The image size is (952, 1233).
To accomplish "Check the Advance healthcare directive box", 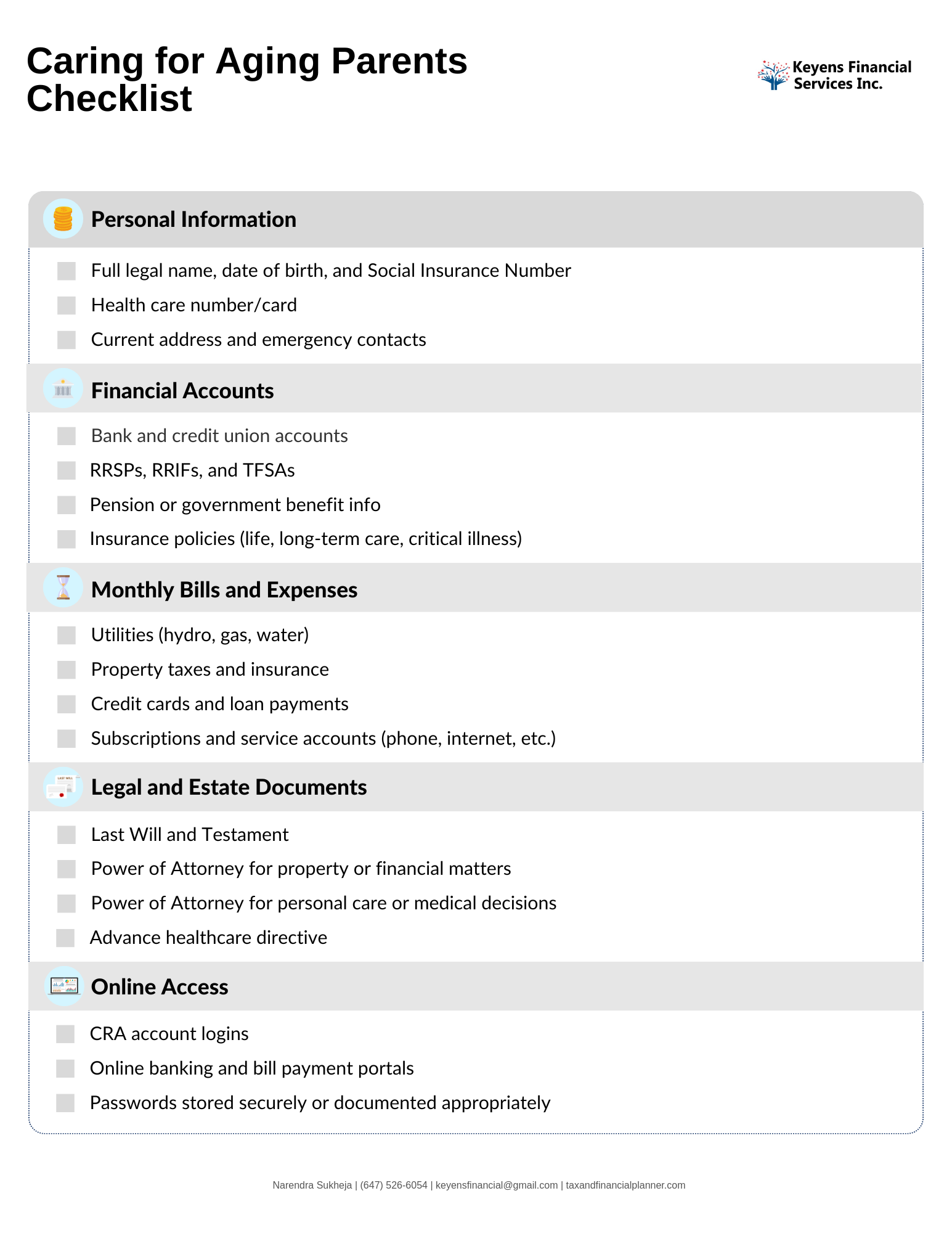I will click(65, 938).
